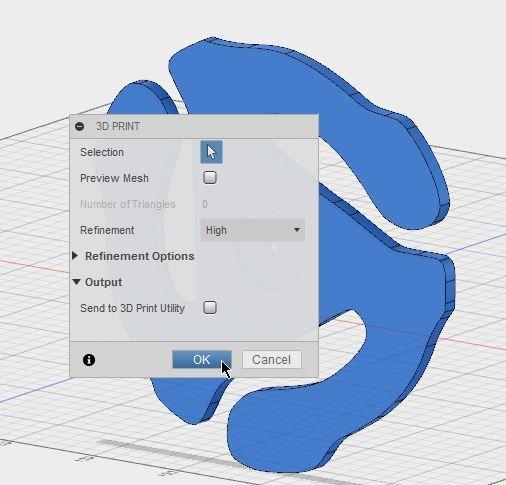Click the Selection label text

click(102, 152)
